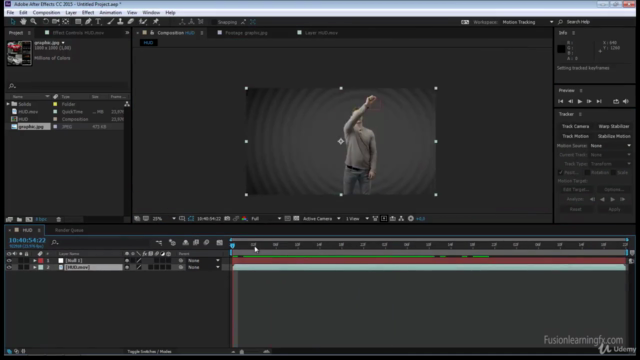Expand the Solids folder in Project
Viewport: 640px width, 360px height.
tap(8, 104)
